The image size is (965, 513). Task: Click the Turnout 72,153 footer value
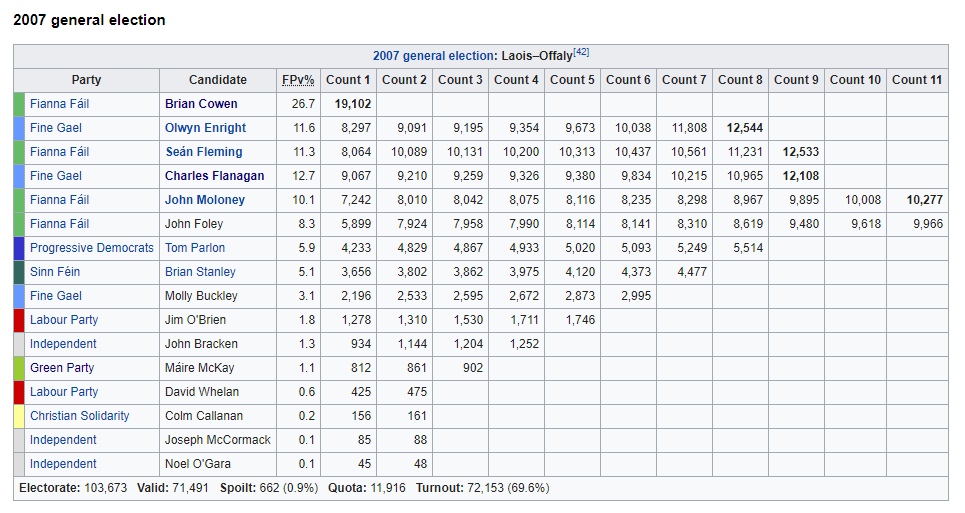[482, 488]
